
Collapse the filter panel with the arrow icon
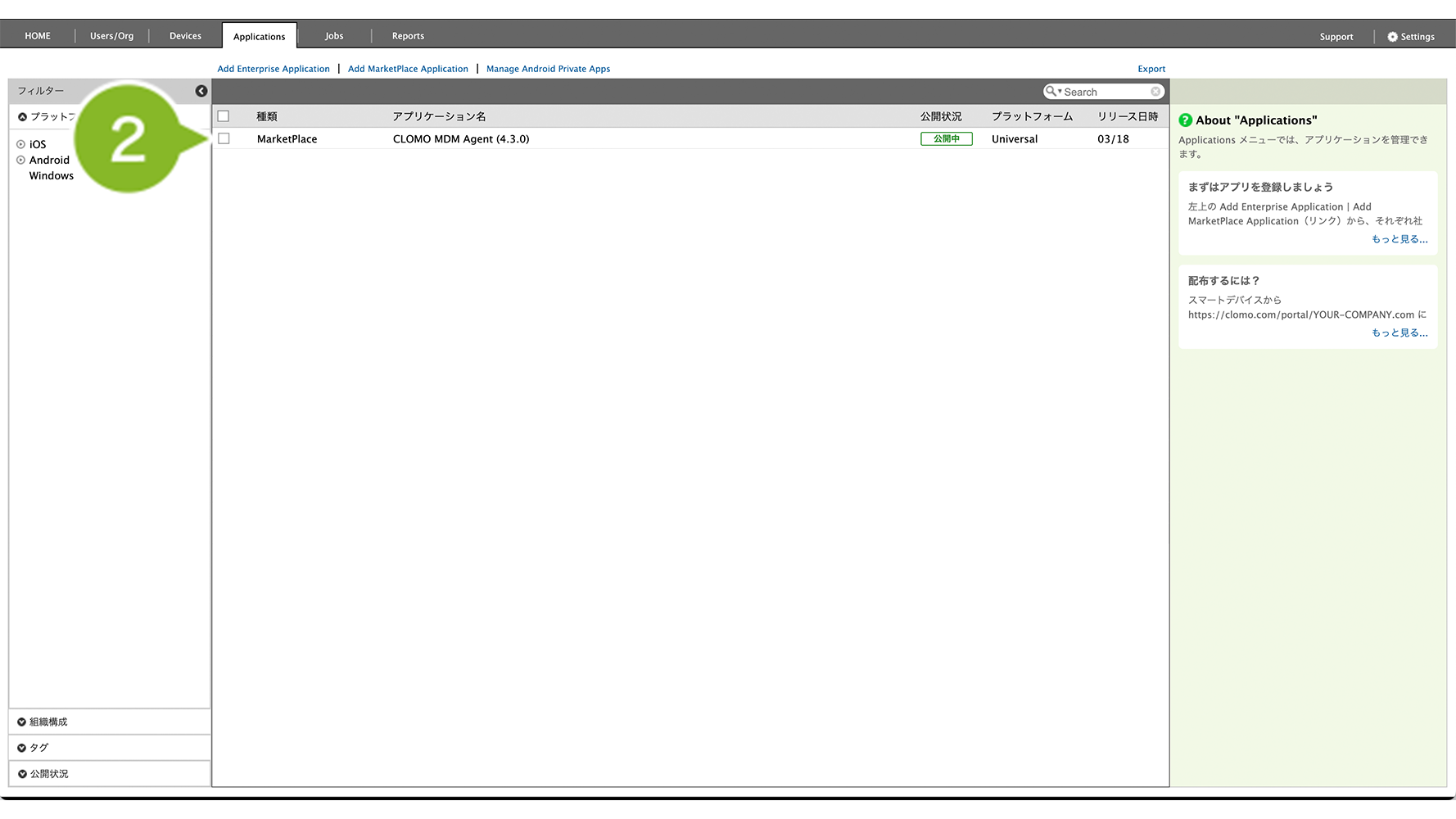tap(201, 91)
